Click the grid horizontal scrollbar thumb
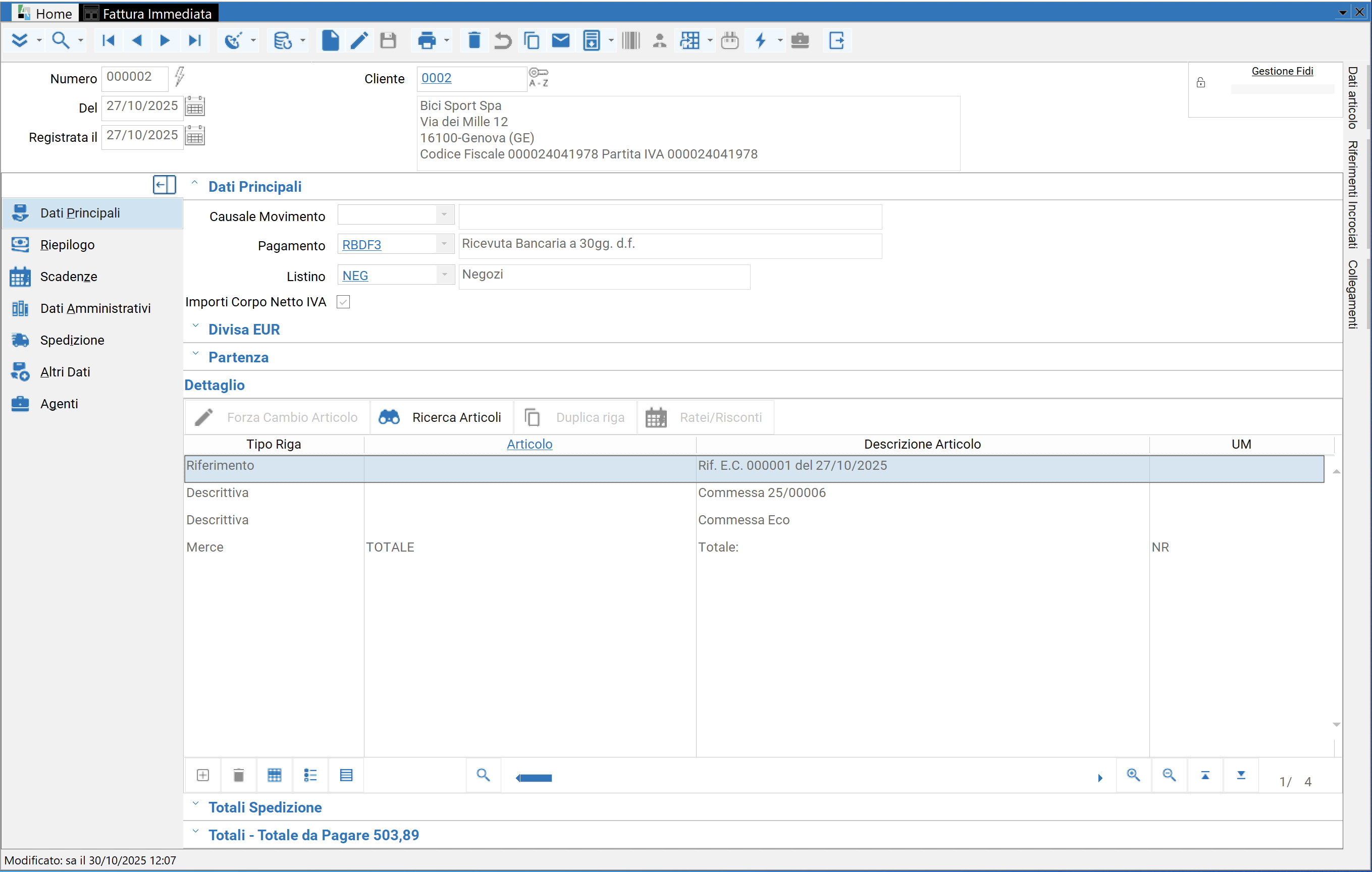1372x872 pixels. 535,778
